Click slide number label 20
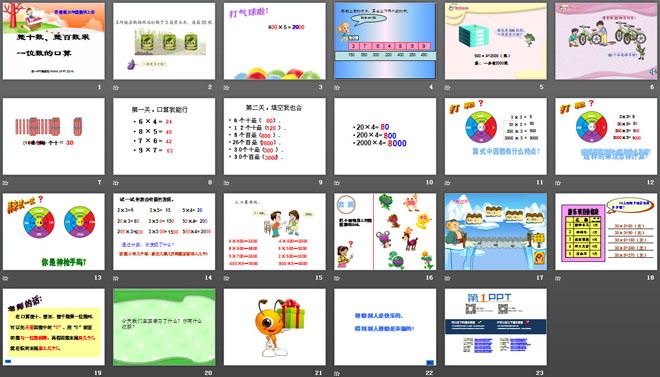 pyautogui.click(x=208, y=372)
